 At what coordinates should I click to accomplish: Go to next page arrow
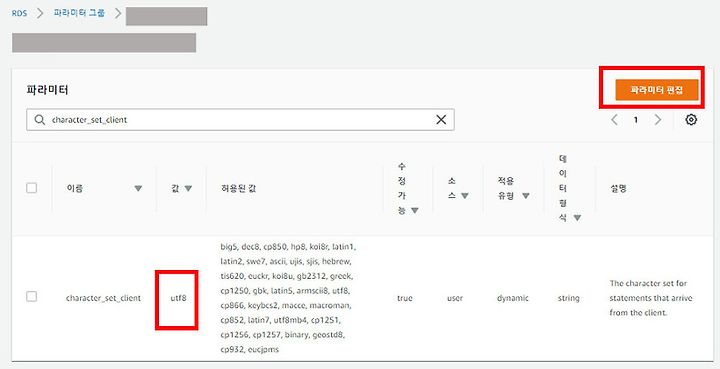[x=658, y=120]
